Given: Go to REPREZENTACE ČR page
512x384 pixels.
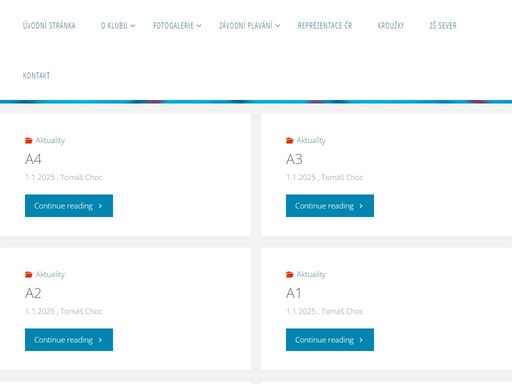Looking at the screenshot, I should [x=325, y=25].
